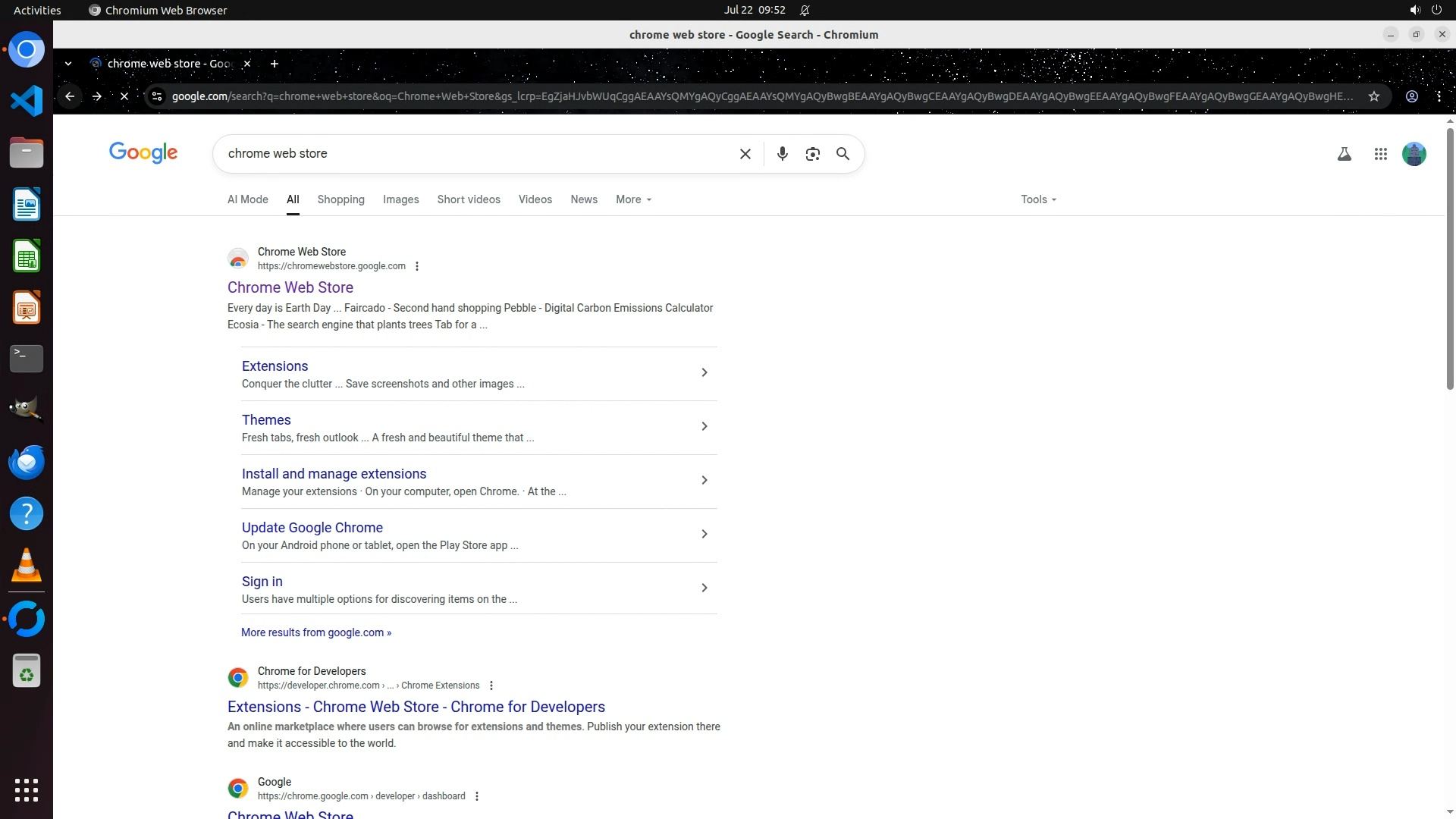
Task: Open the Chrome Web Store result link
Action: (x=290, y=287)
